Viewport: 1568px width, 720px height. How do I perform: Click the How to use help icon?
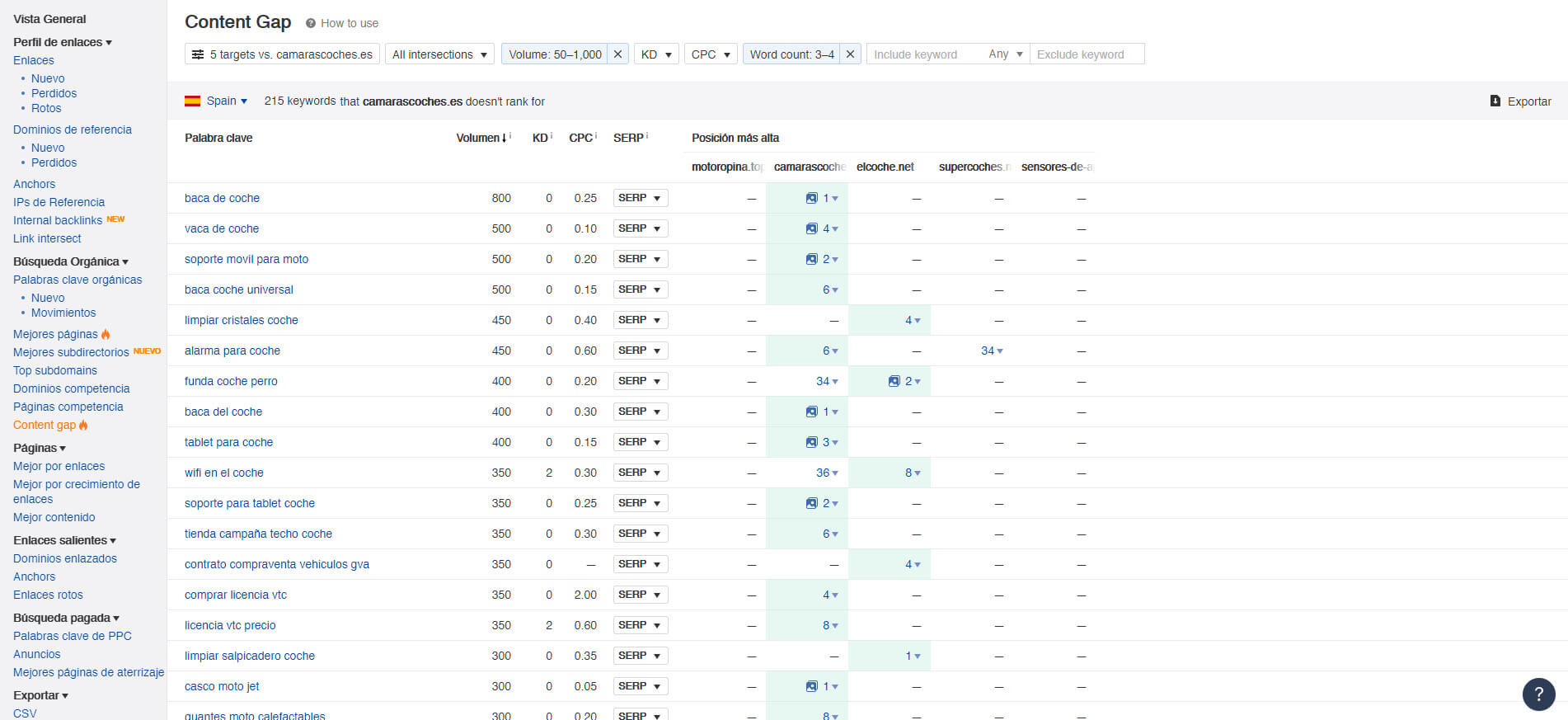coord(311,23)
